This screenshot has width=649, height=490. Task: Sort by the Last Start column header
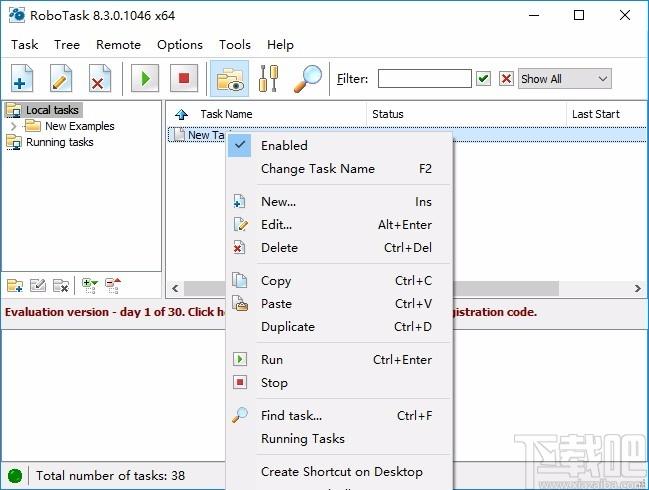pyautogui.click(x=596, y=114)
